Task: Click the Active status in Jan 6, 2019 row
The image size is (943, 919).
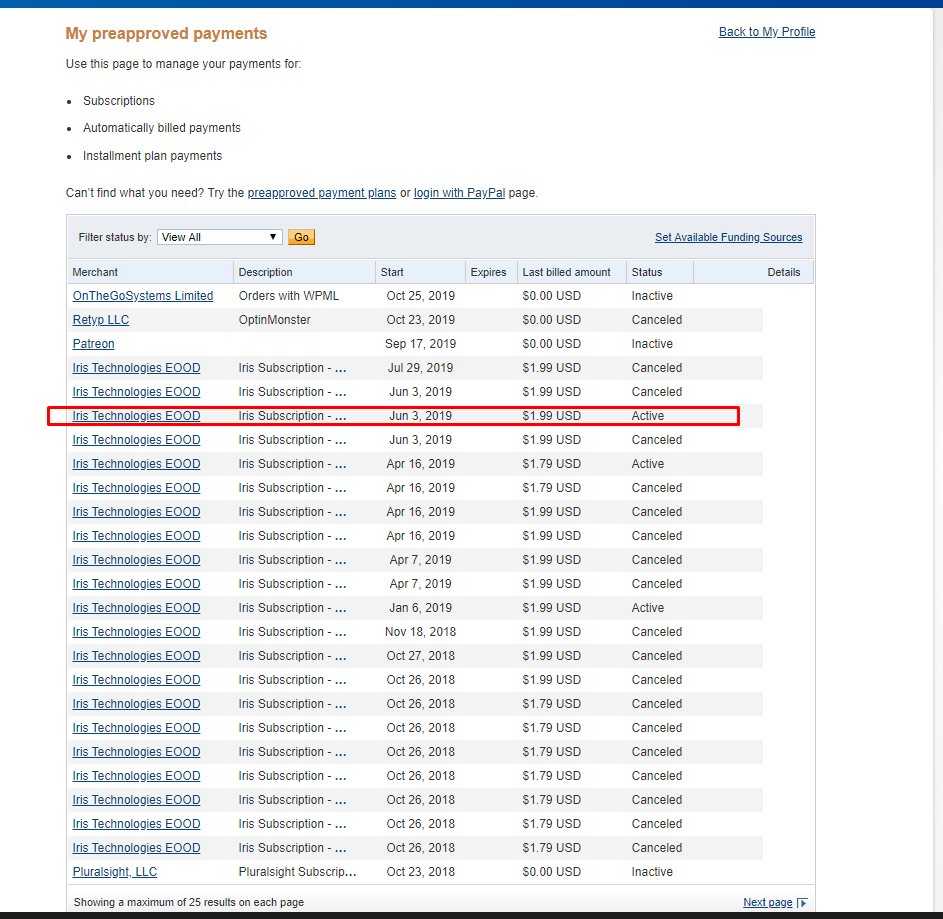Action: pos(648,608)
